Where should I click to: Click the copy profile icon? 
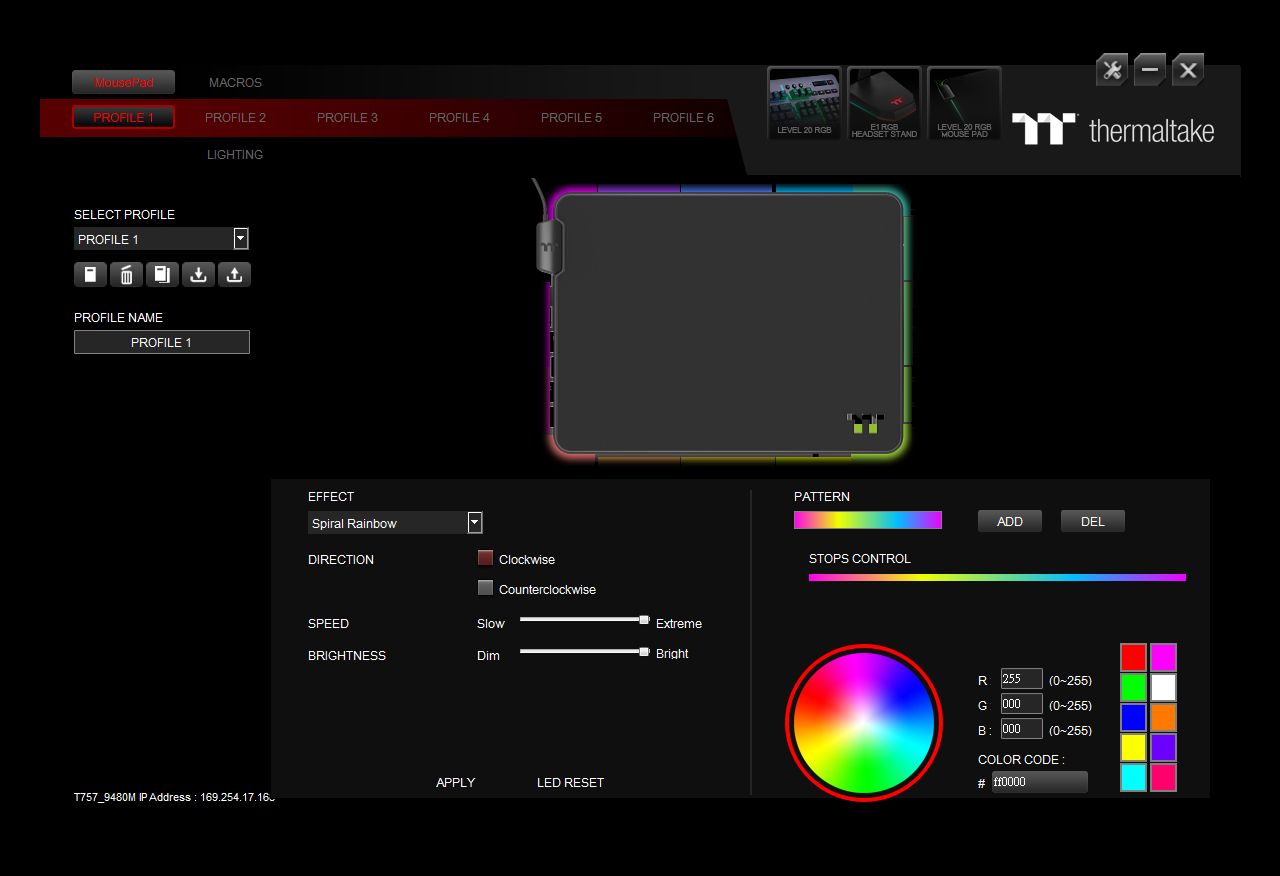[162, 275]
